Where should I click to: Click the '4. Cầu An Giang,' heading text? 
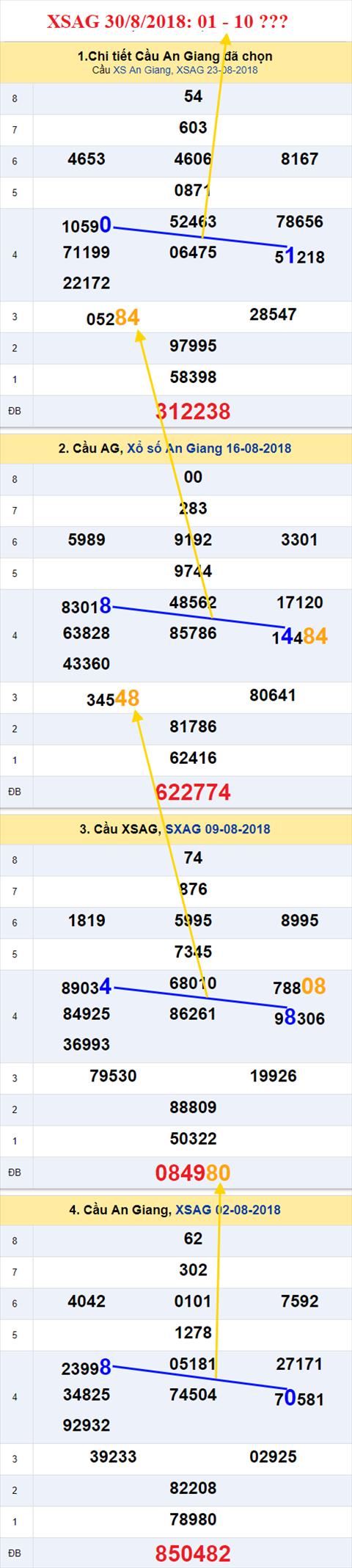(120, 1210)
